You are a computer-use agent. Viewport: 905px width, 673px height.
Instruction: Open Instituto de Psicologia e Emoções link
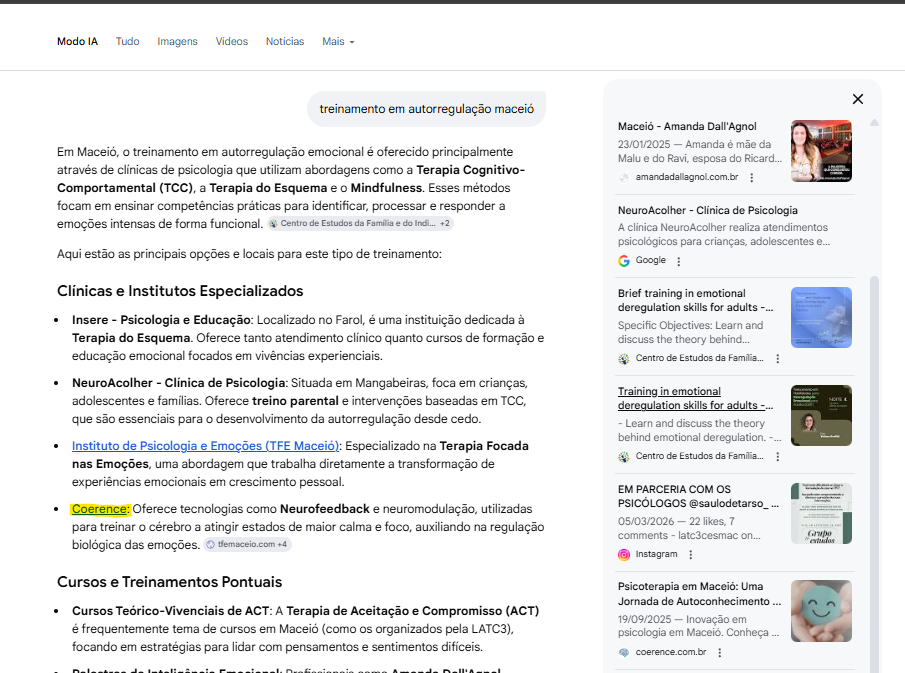coord(205,446)
